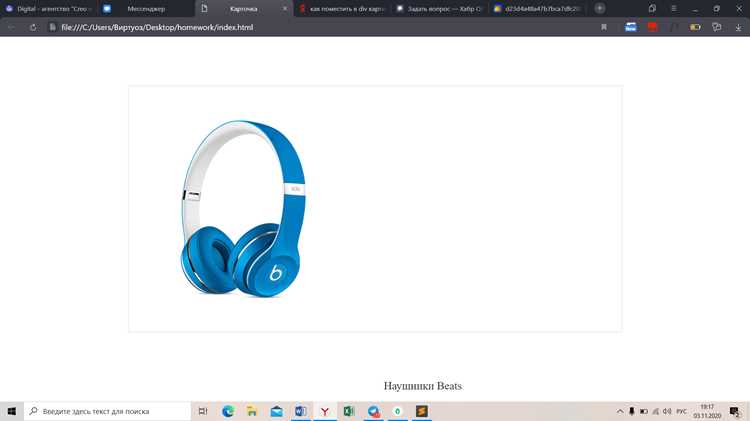The height and width of the screenshot is (421, 750).
Task: Open the green circular app in taskbar
Action: point(397,411)
